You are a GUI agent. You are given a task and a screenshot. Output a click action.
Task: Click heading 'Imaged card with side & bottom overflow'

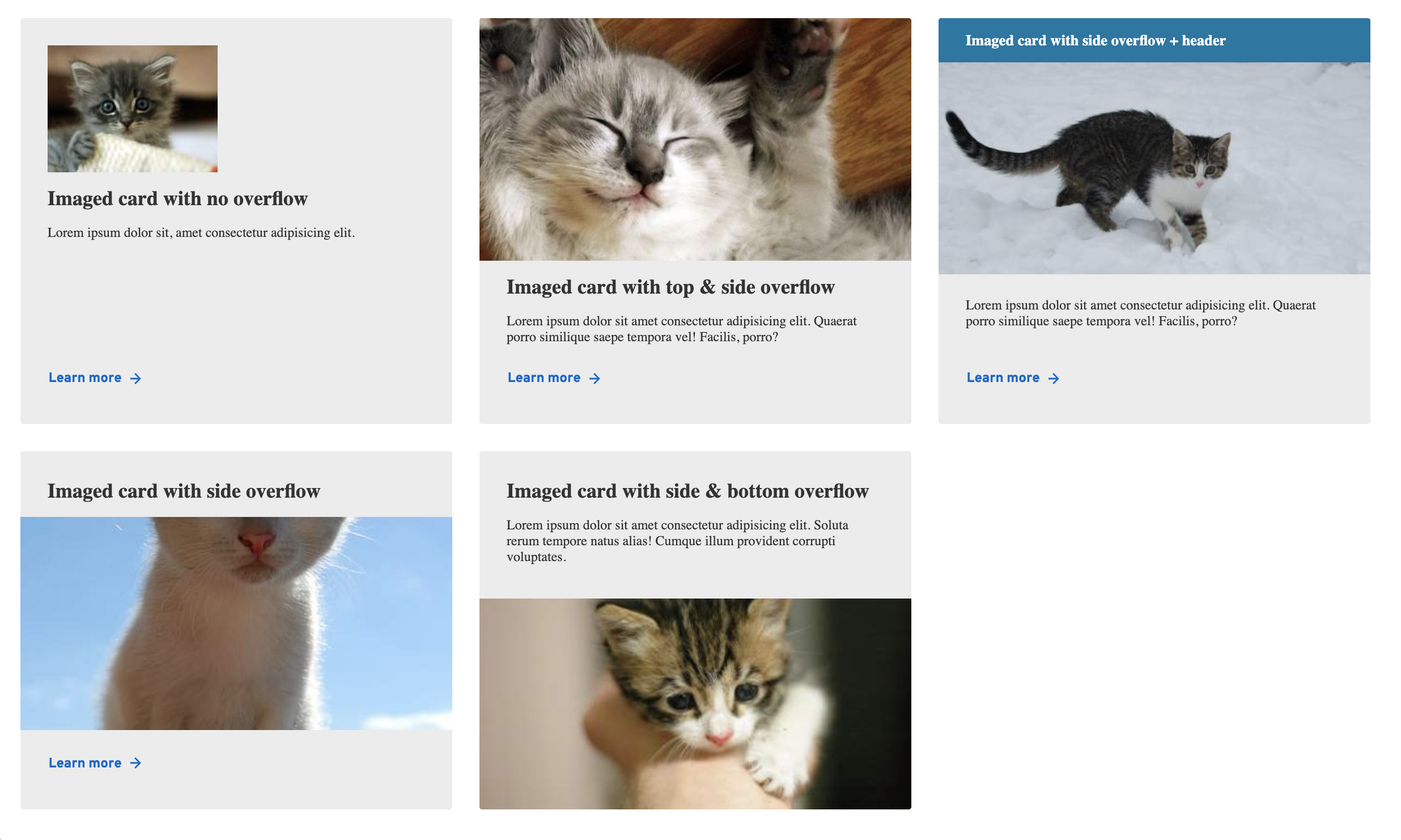click(x=687, y=491)
